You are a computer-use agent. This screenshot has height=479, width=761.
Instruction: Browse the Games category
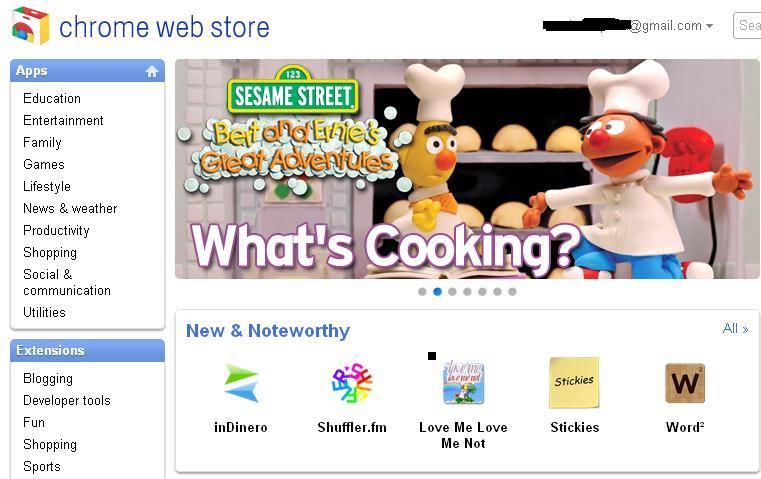click(x=44, y=165)
